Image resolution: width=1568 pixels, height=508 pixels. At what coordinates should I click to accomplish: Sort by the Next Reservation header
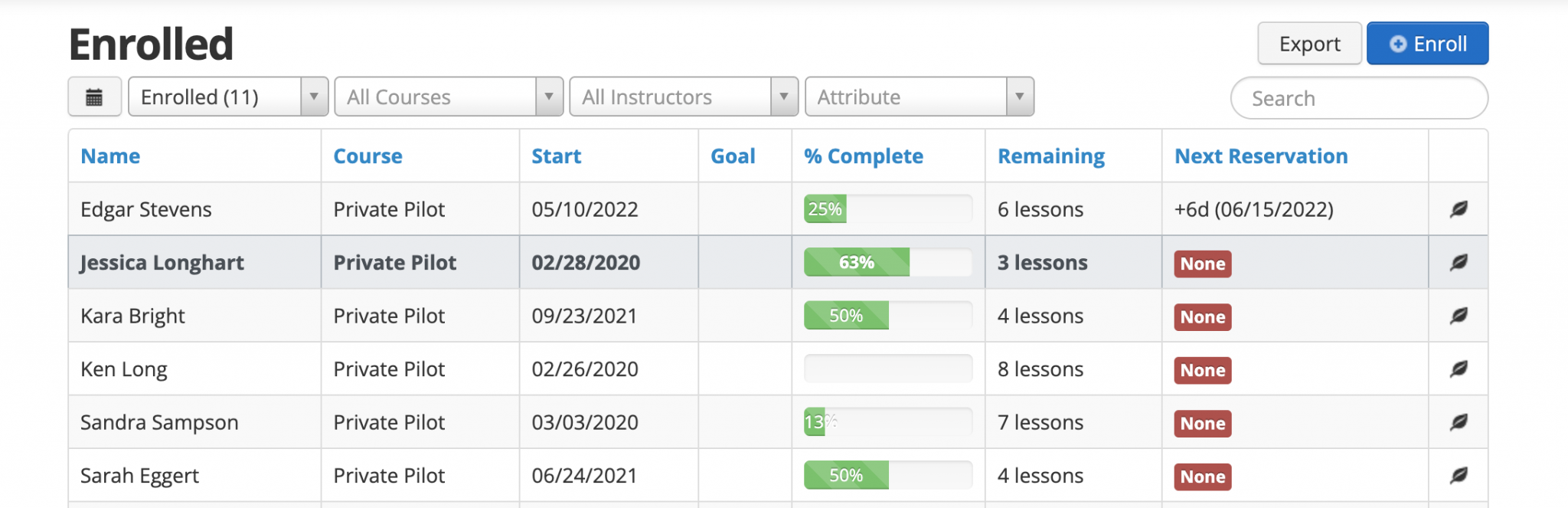point(1261,156)
